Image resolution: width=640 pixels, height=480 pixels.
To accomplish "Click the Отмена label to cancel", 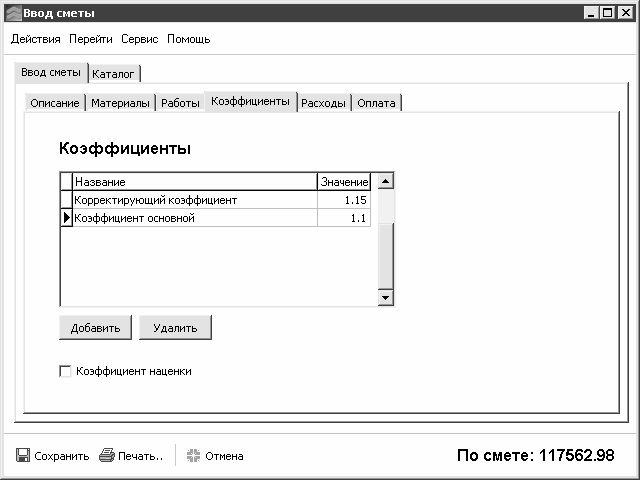I will click(224, 456).
